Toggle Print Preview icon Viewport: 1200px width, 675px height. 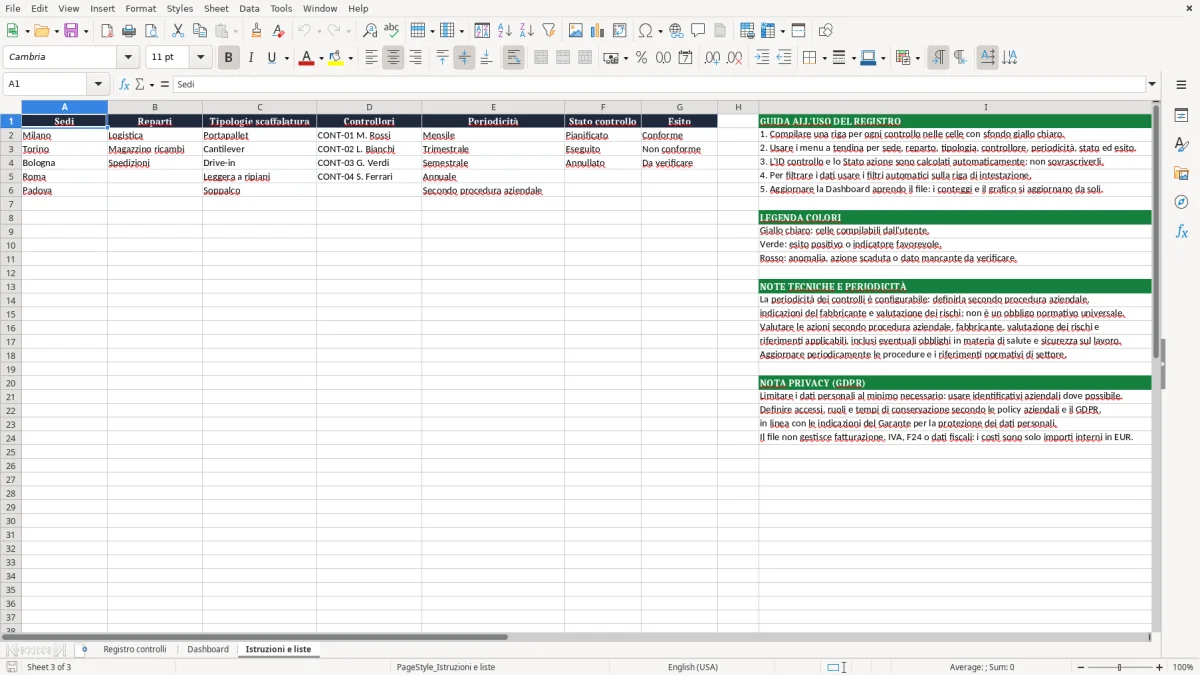click(x=151, y=31)
